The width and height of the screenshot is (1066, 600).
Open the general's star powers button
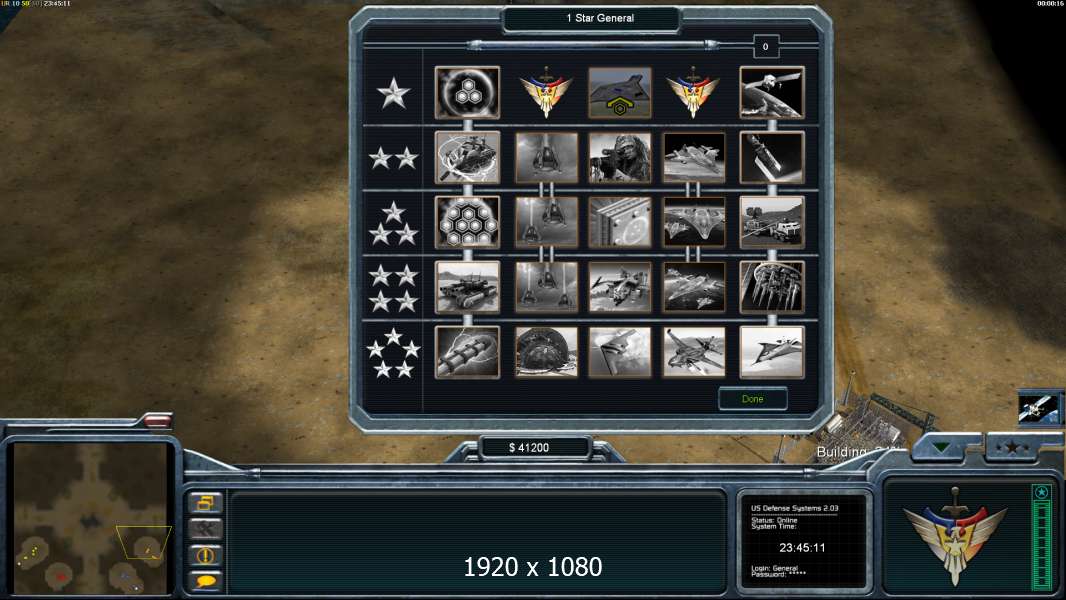tap(1012, 447)
